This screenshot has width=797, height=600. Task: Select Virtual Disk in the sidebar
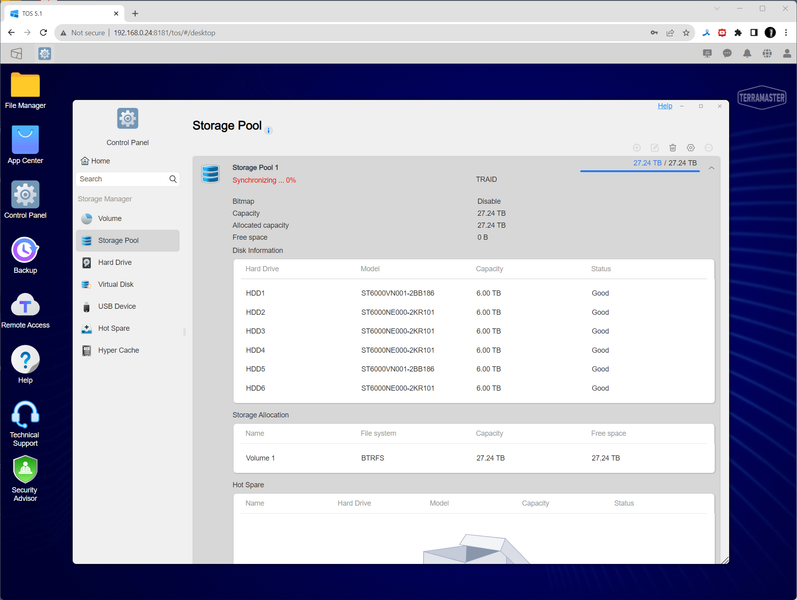pyautogui.click(x=128, y=284)
